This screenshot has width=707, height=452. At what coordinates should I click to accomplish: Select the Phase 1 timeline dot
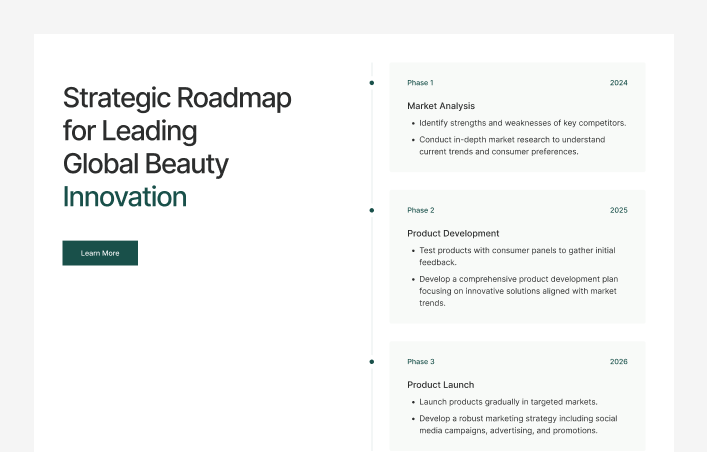click(x=372, y=83)
